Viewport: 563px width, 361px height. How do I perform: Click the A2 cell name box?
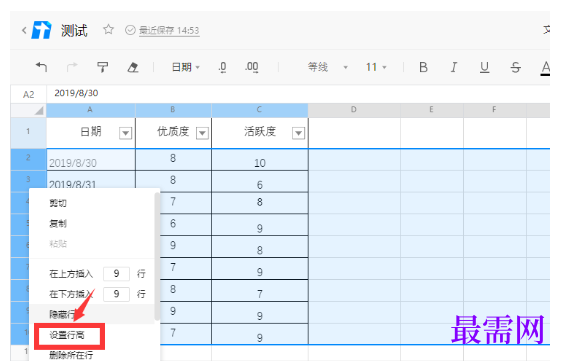(28, 94)
